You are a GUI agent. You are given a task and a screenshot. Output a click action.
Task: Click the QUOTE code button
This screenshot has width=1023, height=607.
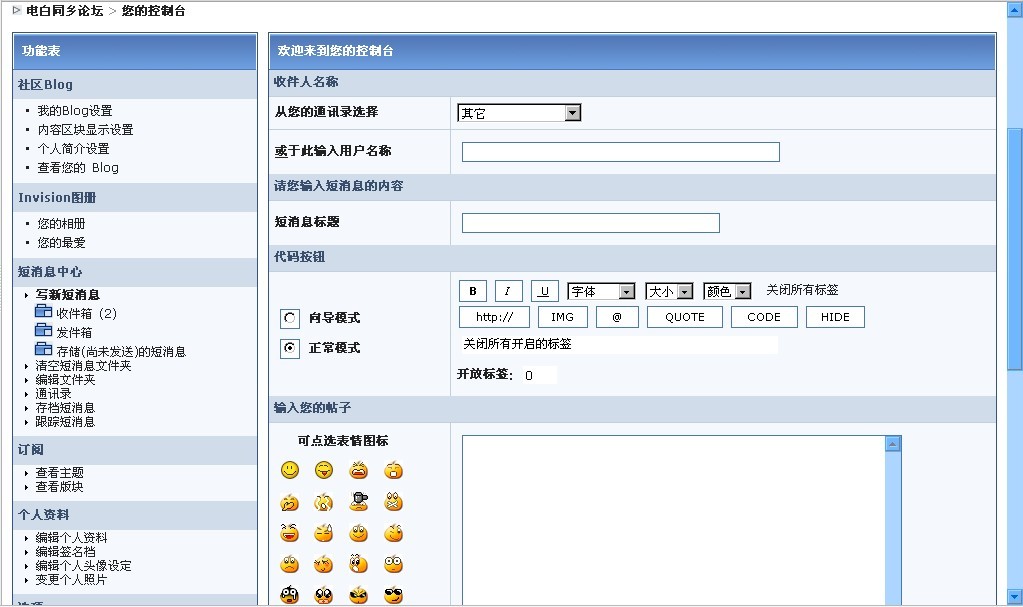684,317
